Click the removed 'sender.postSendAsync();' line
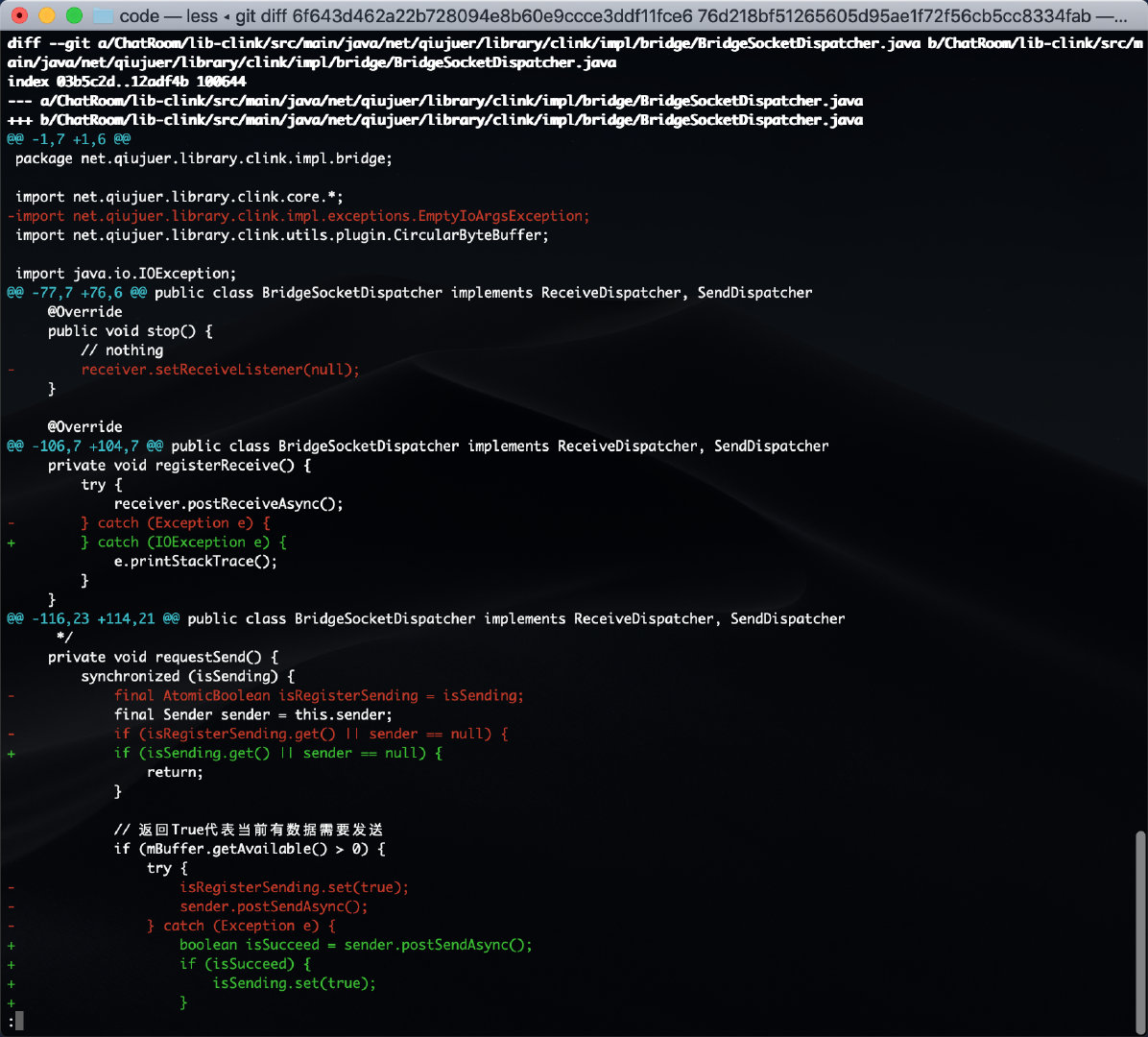 (x=274, y=906)
